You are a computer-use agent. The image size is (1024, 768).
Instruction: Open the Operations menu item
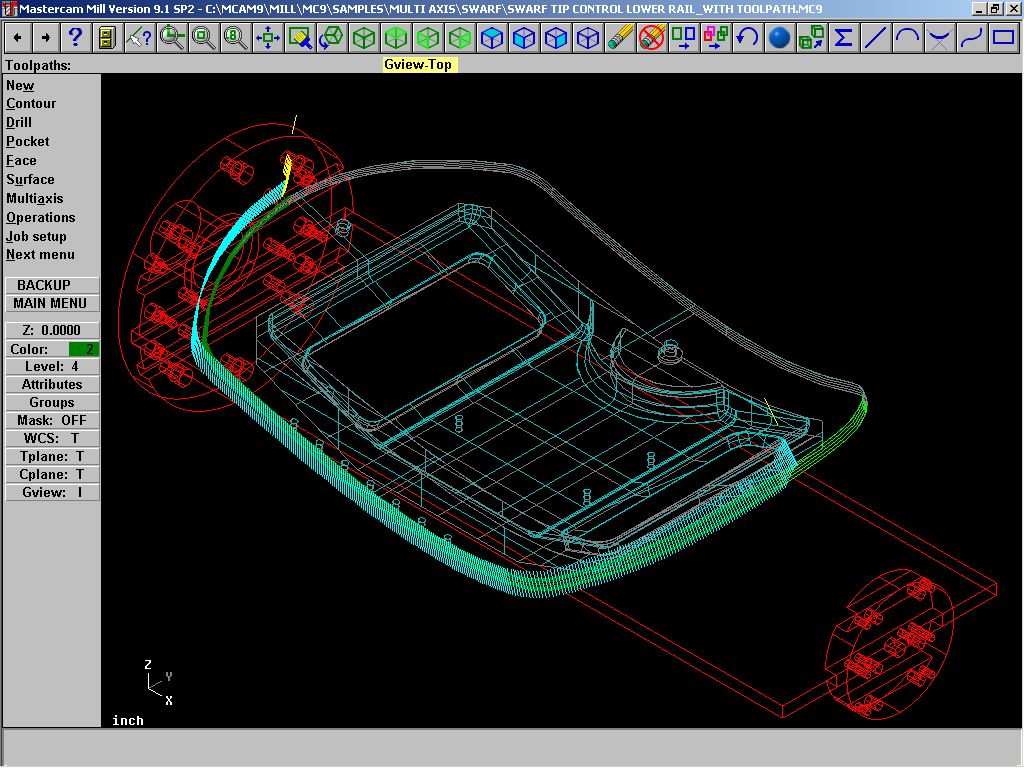coord(40,217)
